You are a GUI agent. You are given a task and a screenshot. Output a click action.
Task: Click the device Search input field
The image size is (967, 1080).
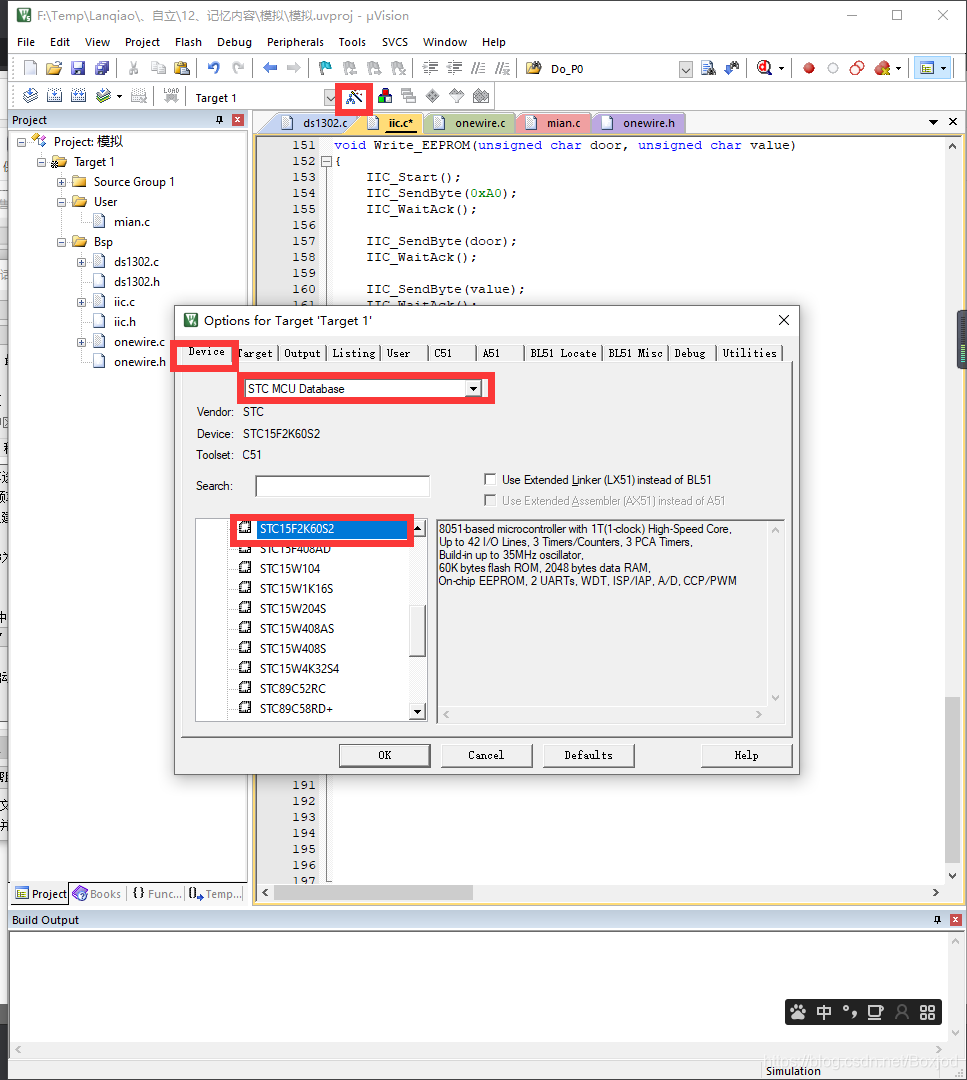tap(342, 486)
